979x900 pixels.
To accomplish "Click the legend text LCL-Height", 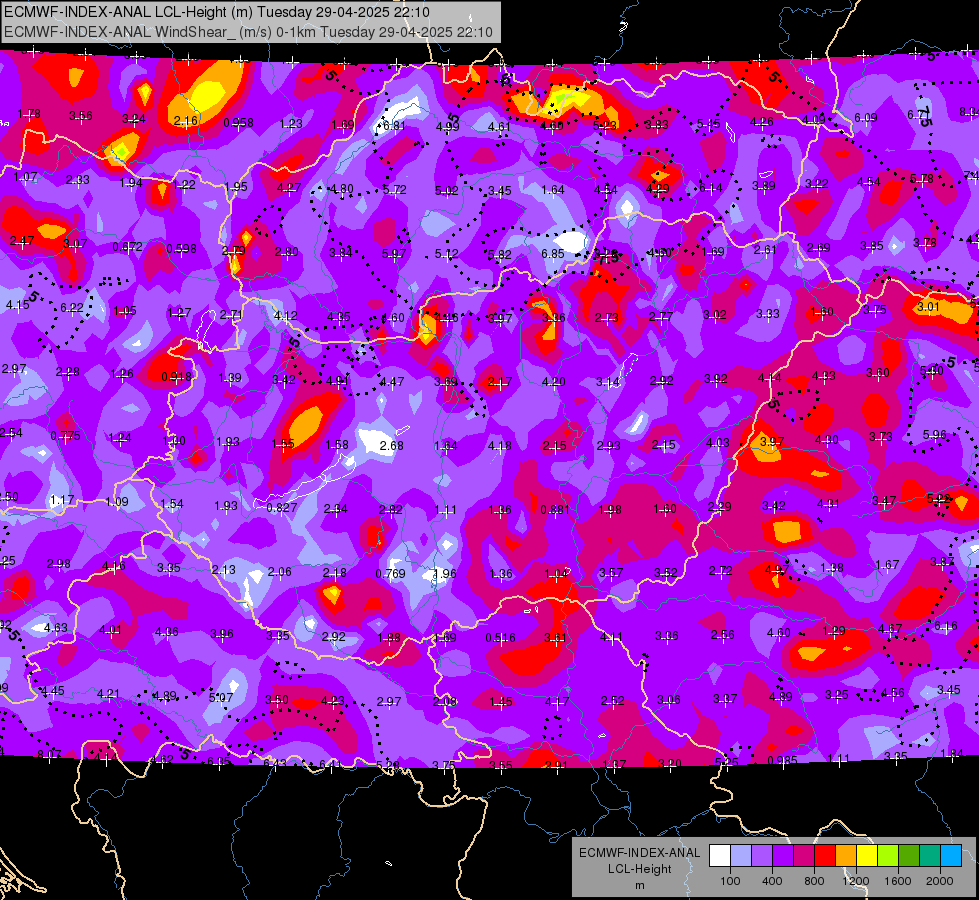I will pos(639,869).
